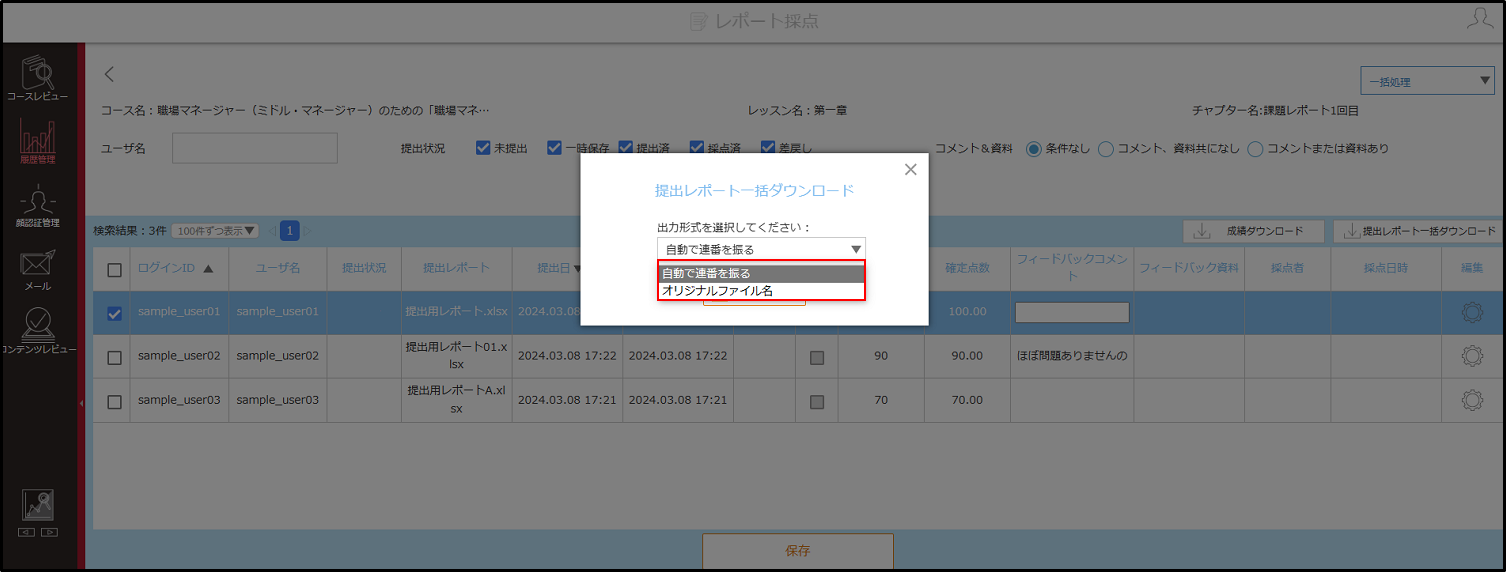Click the 2024.03.08 17:21 submission date cell
This screenshot has height=572, width=1506.
pos(566,400)
